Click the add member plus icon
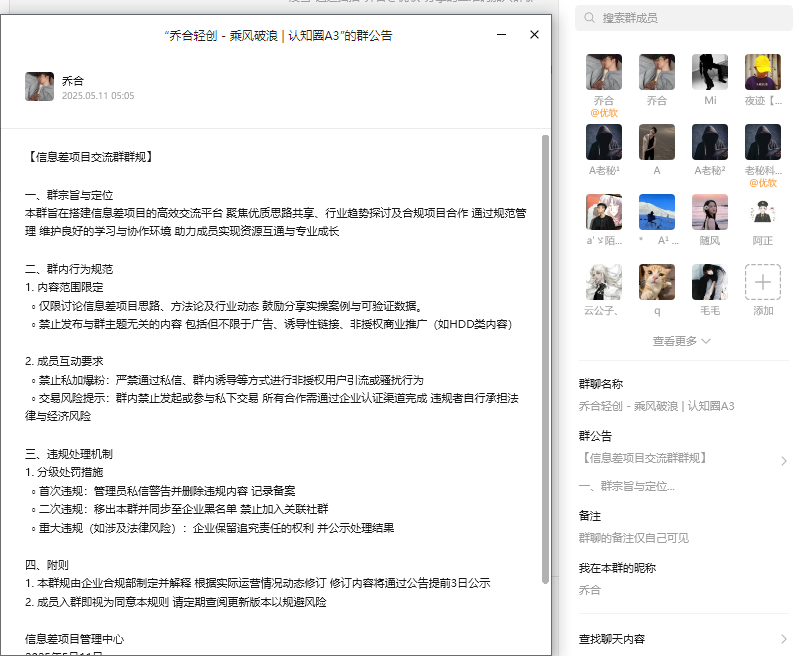 (763, 282)
